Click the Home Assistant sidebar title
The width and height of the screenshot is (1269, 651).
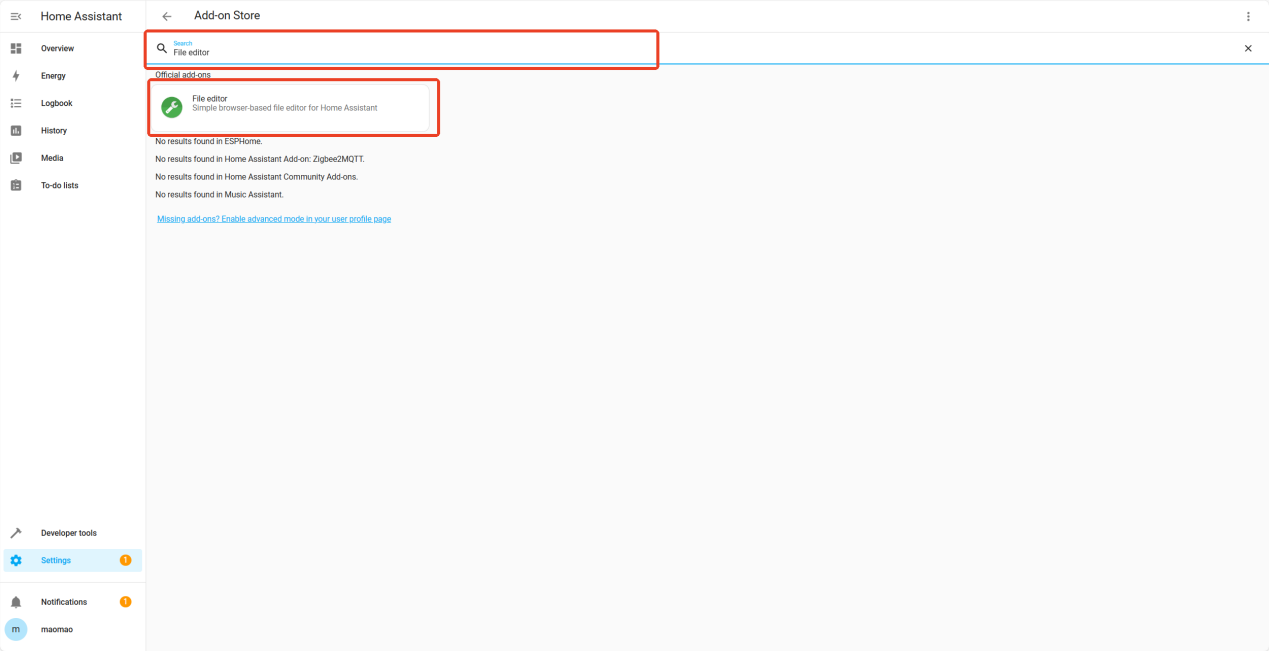pyautogui.click(x=81, y=17)
